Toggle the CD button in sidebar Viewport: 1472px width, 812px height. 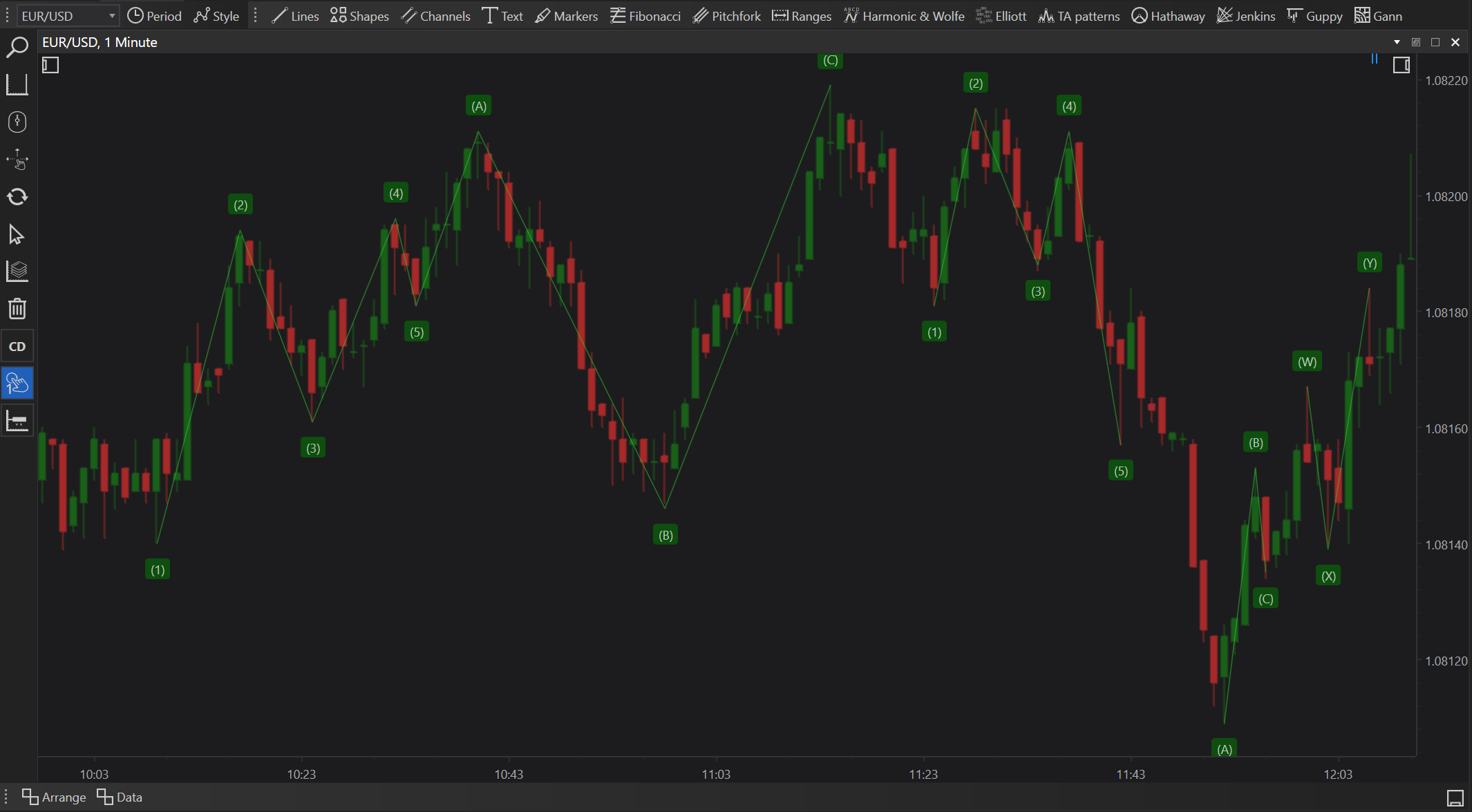click(17, 346)
